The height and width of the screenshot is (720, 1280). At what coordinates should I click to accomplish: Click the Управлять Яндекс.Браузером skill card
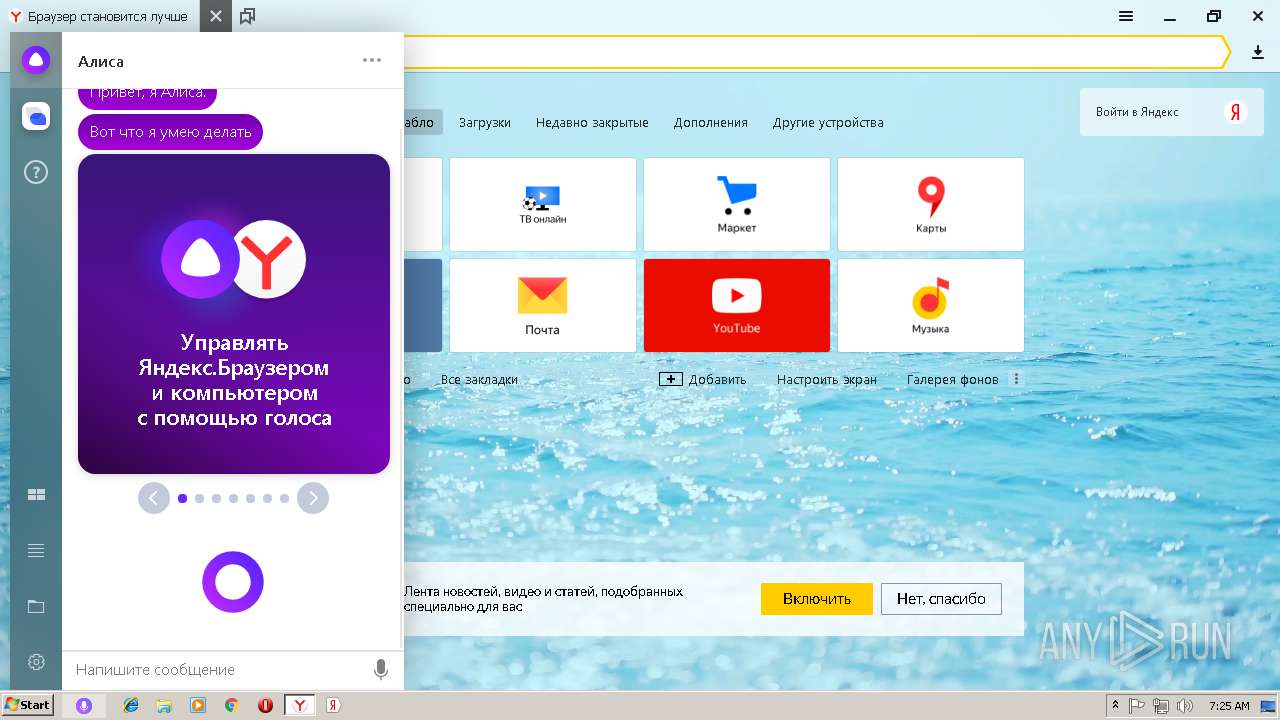coord(234,313)
